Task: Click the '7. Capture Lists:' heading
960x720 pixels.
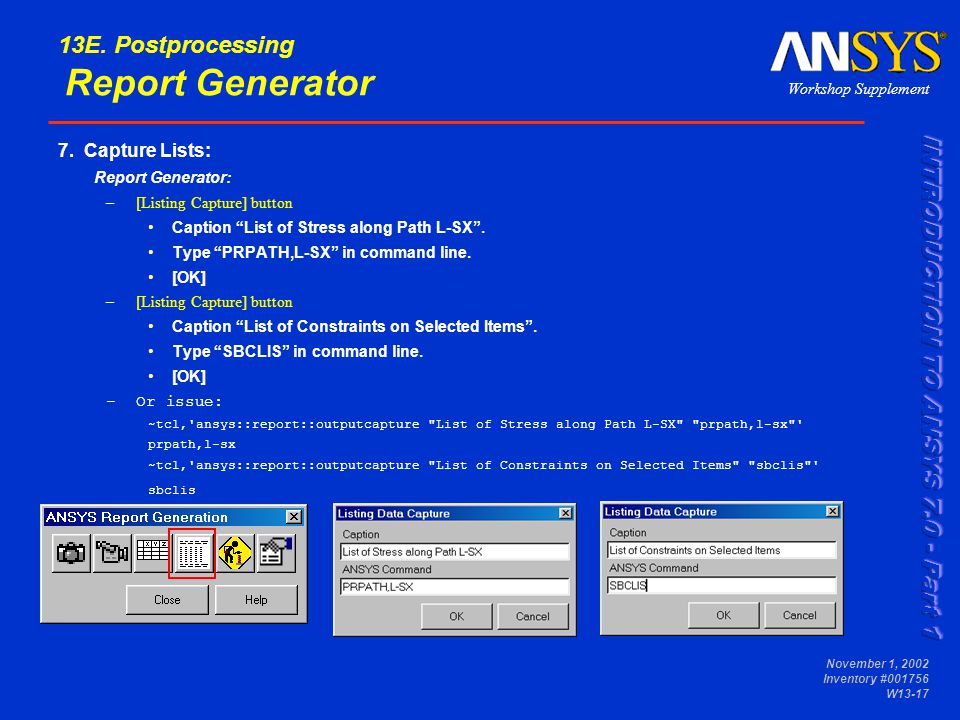Action: pos(134,151)
